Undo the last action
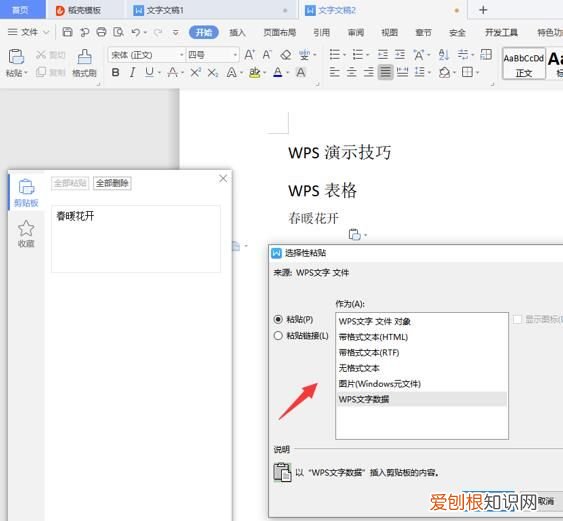This screenshot has width=563, height=521. point(135,32)
